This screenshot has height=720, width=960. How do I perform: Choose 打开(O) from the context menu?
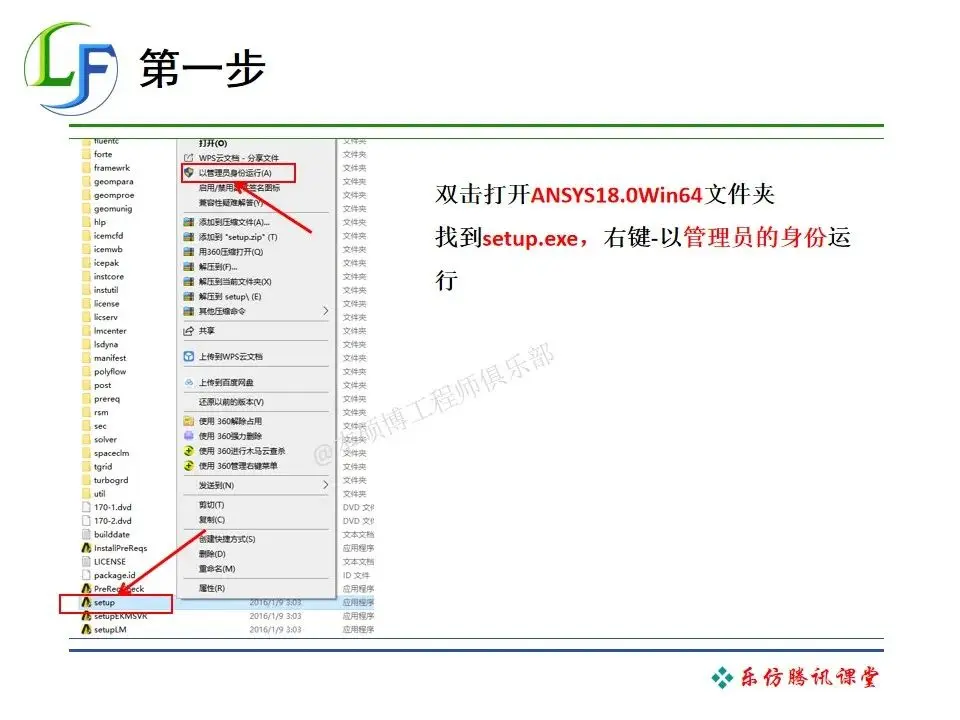click(213, 143)
